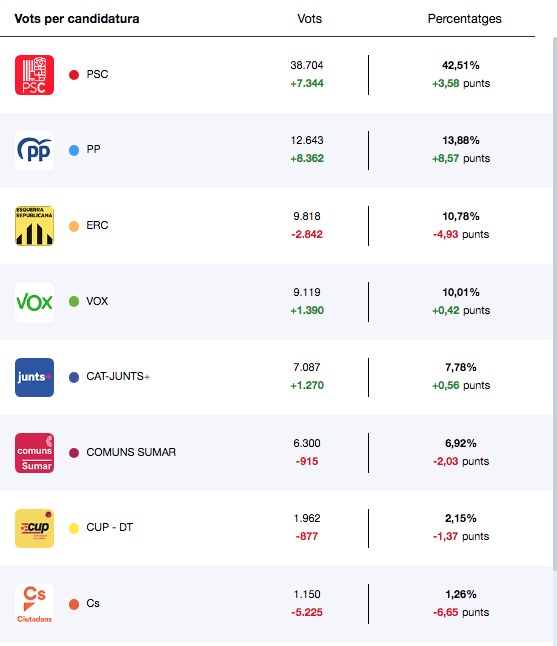The width and height of the screenshot is (557, 646).
Task: Click the junts+ party logo
Action: (x=35, y=377)
